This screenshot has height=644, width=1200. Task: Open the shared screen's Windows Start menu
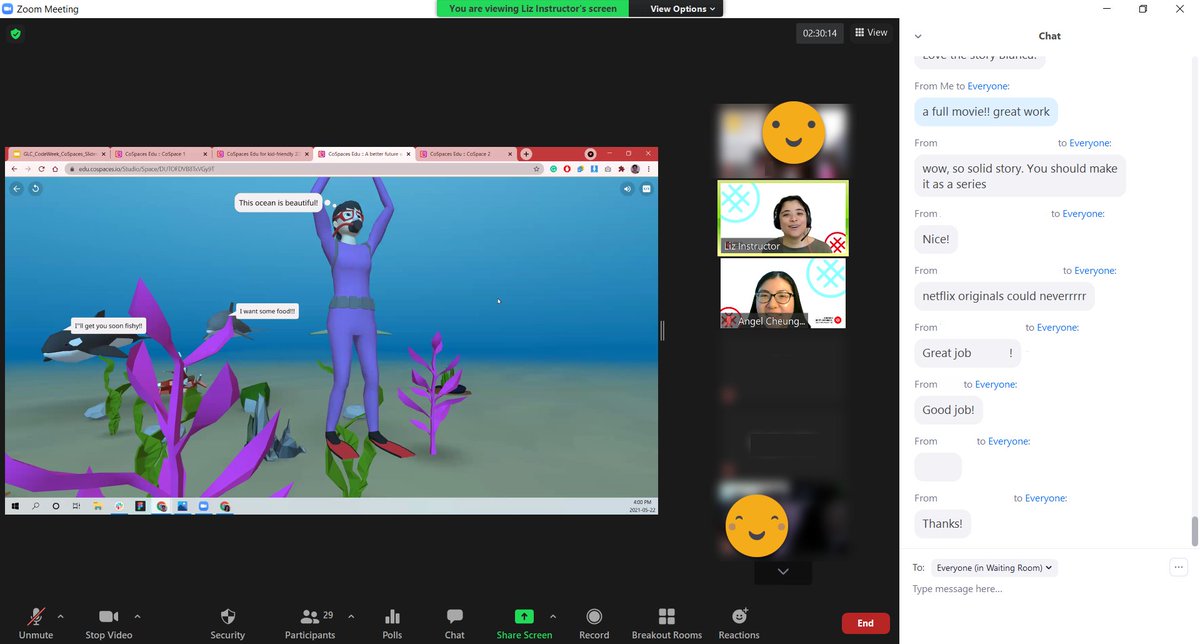point(15,506)
